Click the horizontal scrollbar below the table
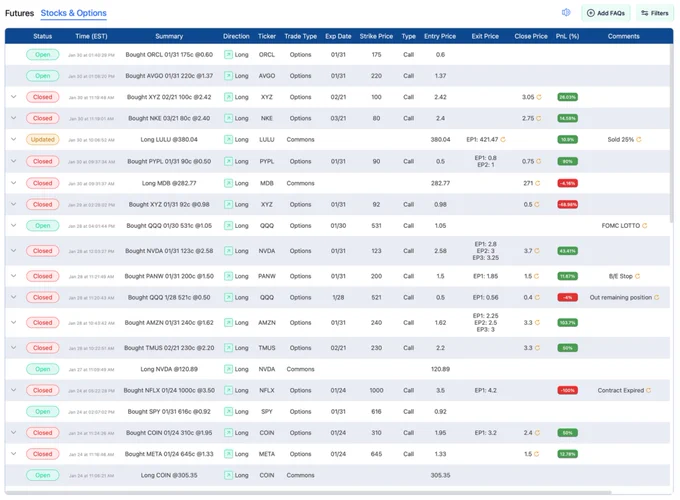 308,493
